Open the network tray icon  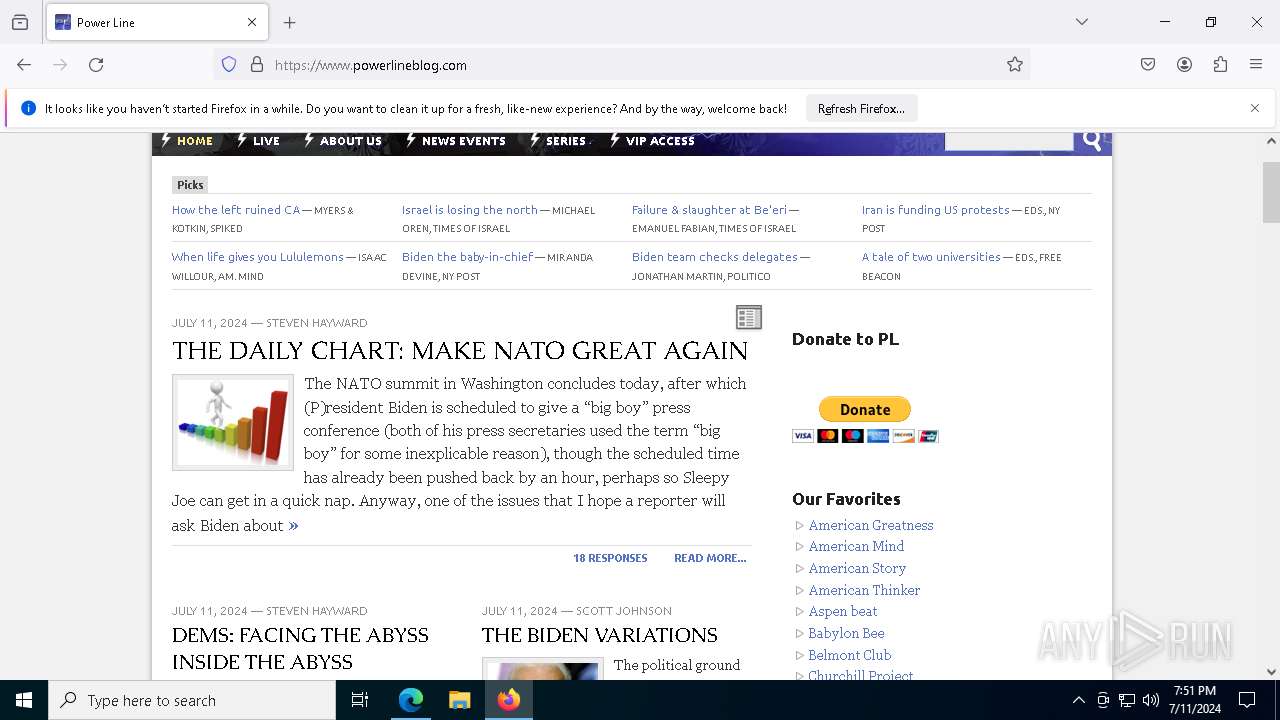tap(1127, 700)
